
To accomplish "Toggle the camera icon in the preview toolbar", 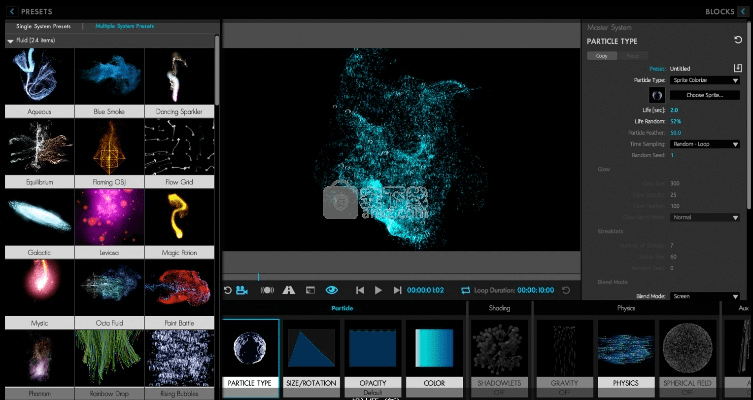I will click(242, 290).
